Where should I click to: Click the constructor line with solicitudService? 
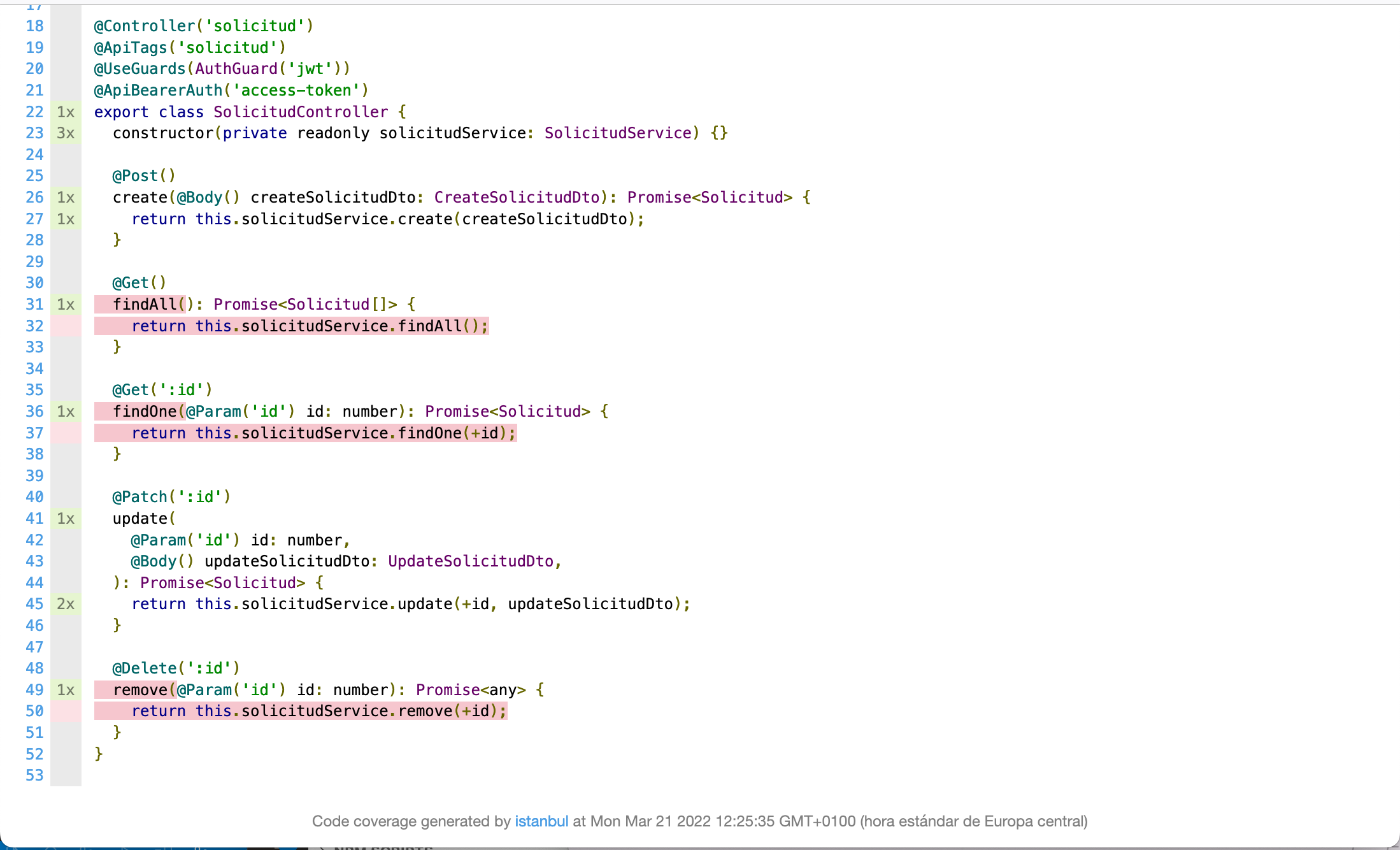[420, 133]
